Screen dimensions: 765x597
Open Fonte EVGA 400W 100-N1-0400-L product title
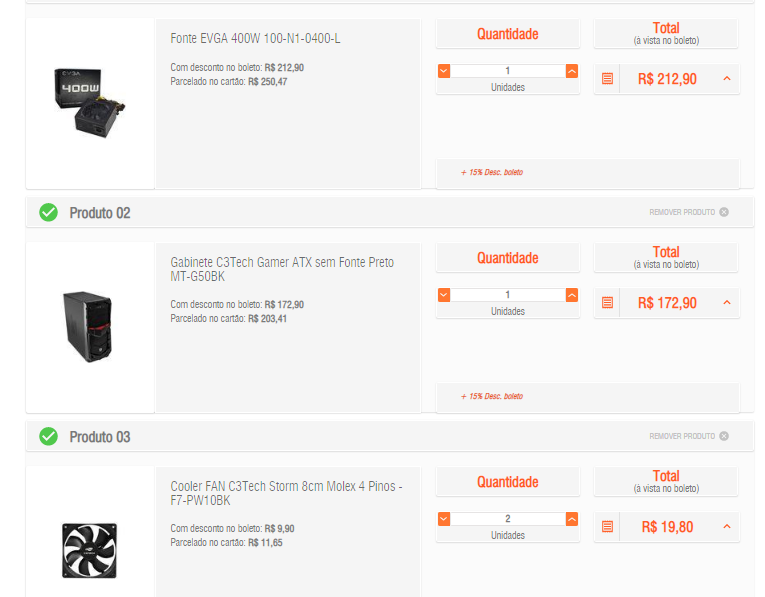click(255, 39)
